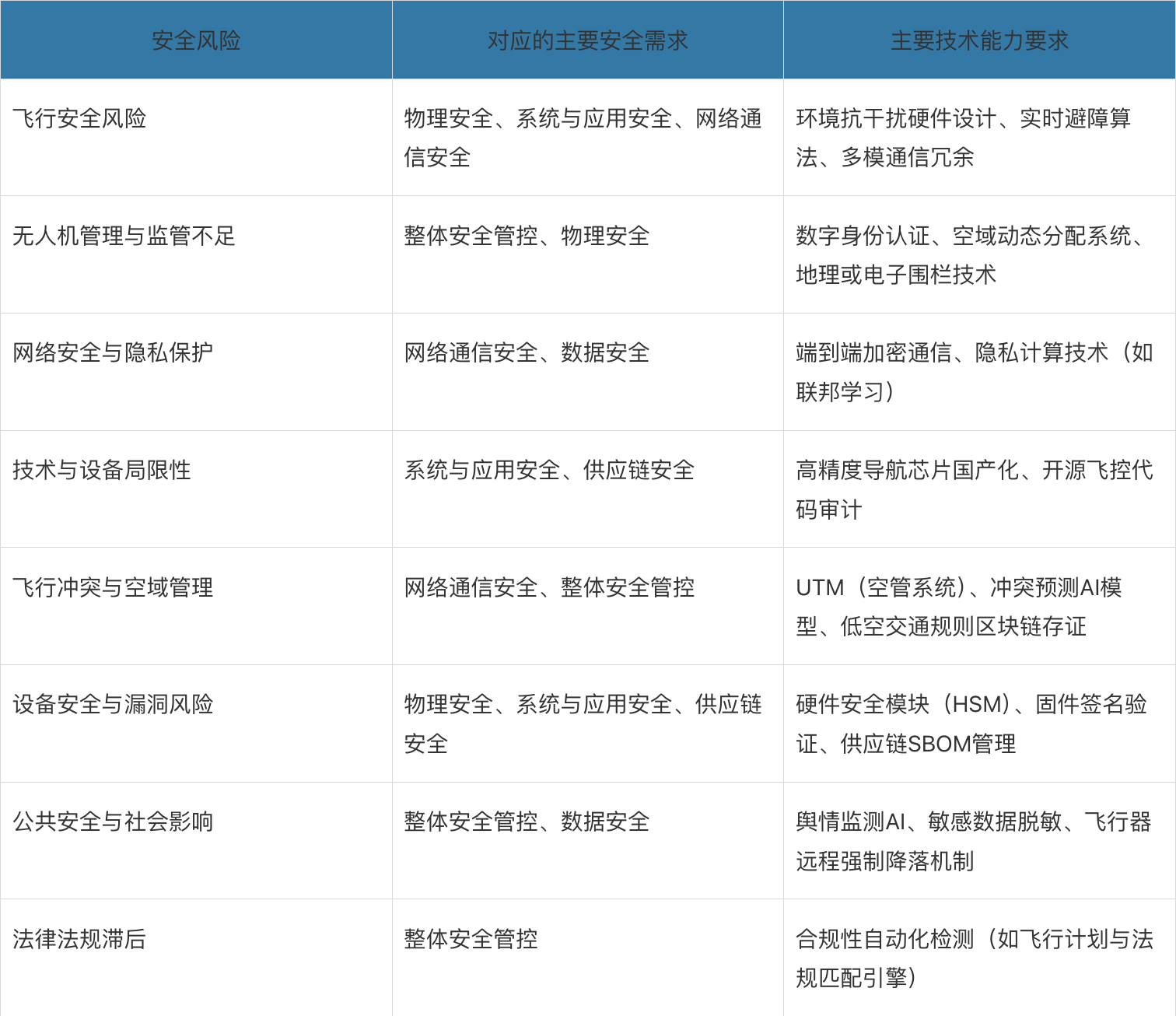The width and height of the screenshot is (1176, 1016).
Task: Select the 合规性自动化检测 cell
Action: (974, 958)
